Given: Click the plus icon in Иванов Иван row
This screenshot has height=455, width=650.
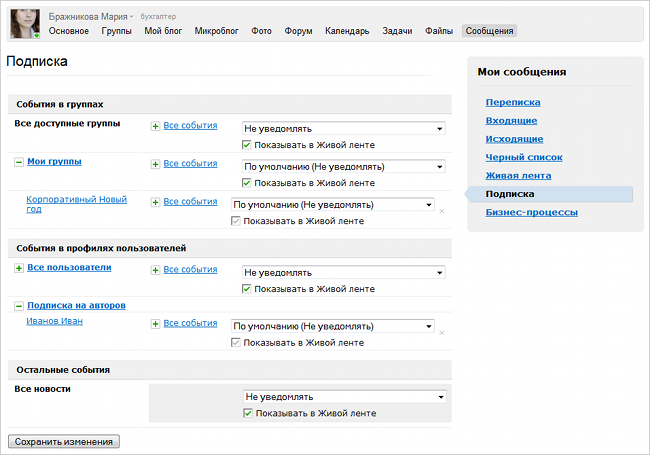Looking at the screenshot, I should click(155, 324).
